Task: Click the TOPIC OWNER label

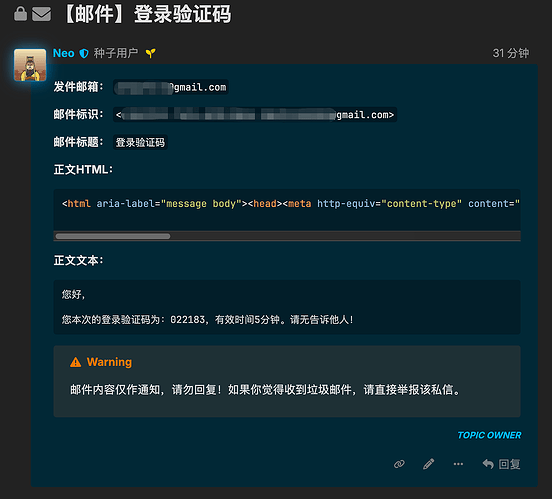Action: (489, 435)
